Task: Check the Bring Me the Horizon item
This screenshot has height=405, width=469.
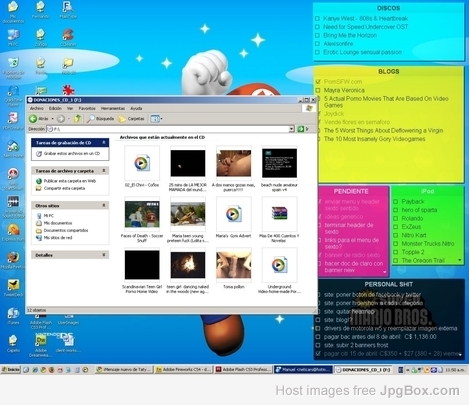Action: [317, 35]
